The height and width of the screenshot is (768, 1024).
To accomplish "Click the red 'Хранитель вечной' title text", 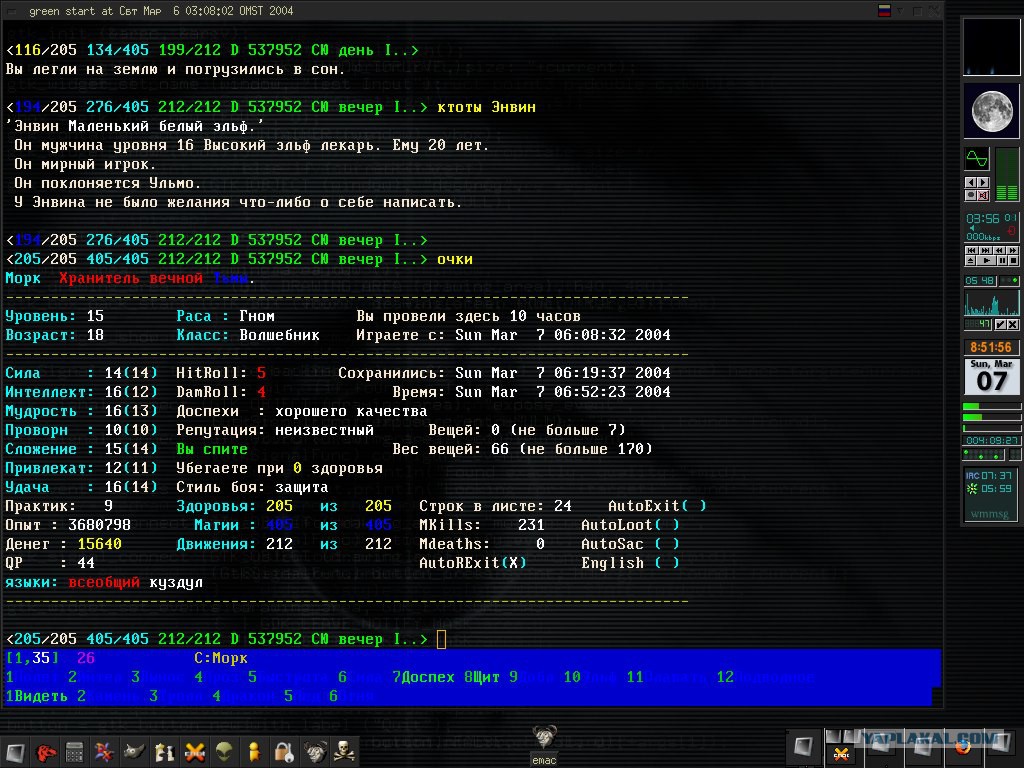I will click(131, 278).
